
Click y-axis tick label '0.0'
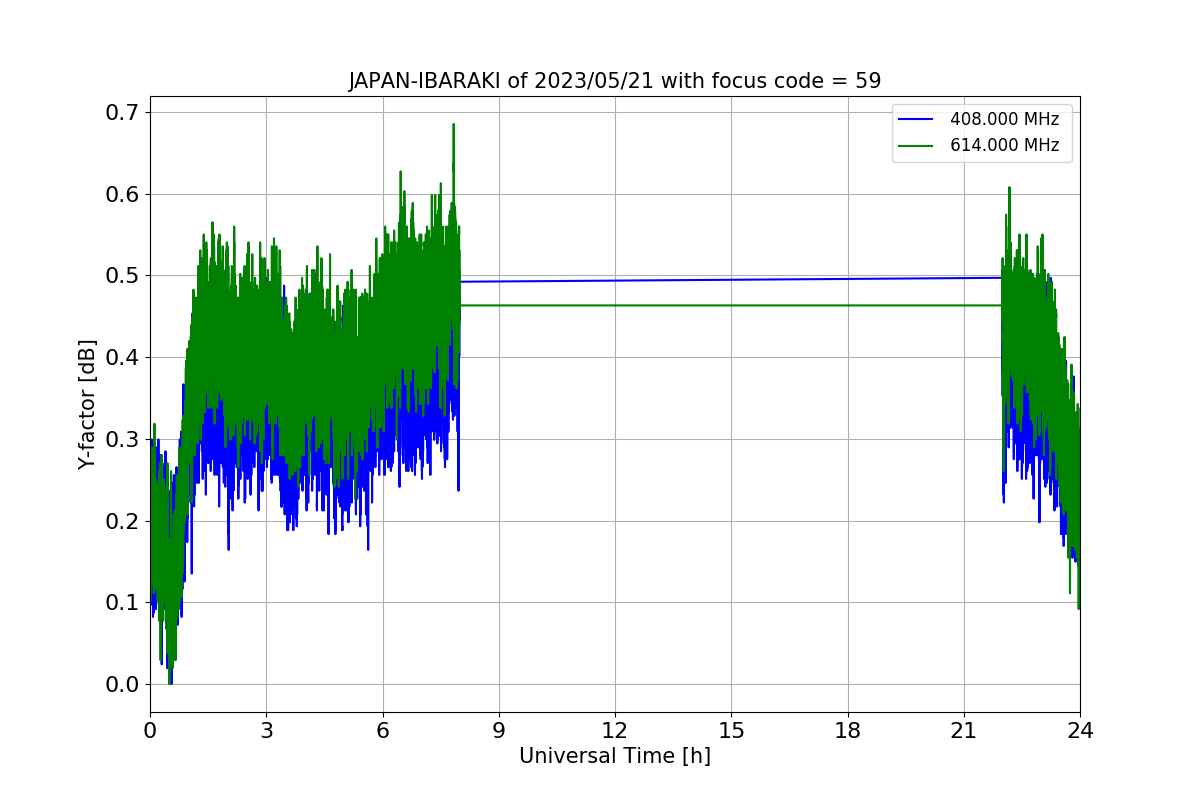(x=123, y=685)
